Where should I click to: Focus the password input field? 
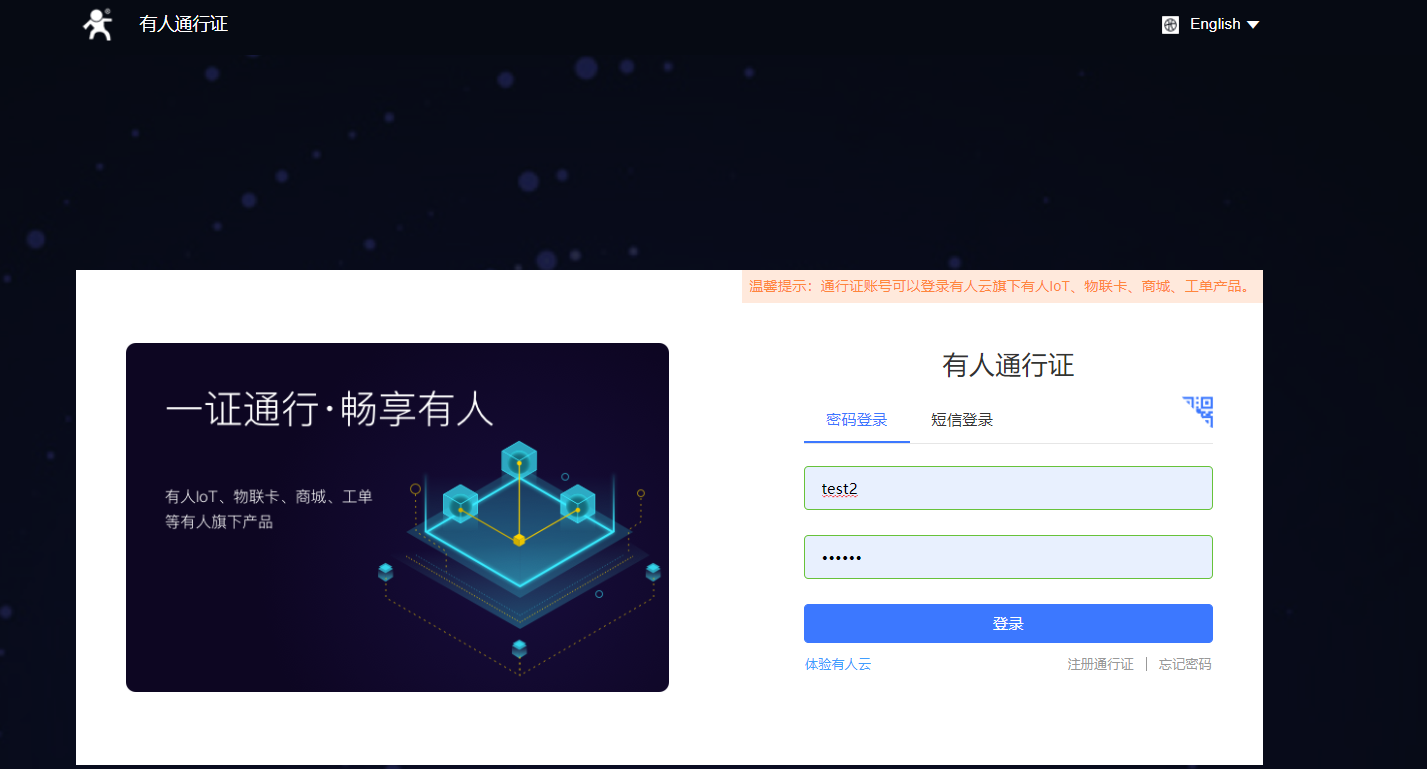click(x=1008, y=557)
